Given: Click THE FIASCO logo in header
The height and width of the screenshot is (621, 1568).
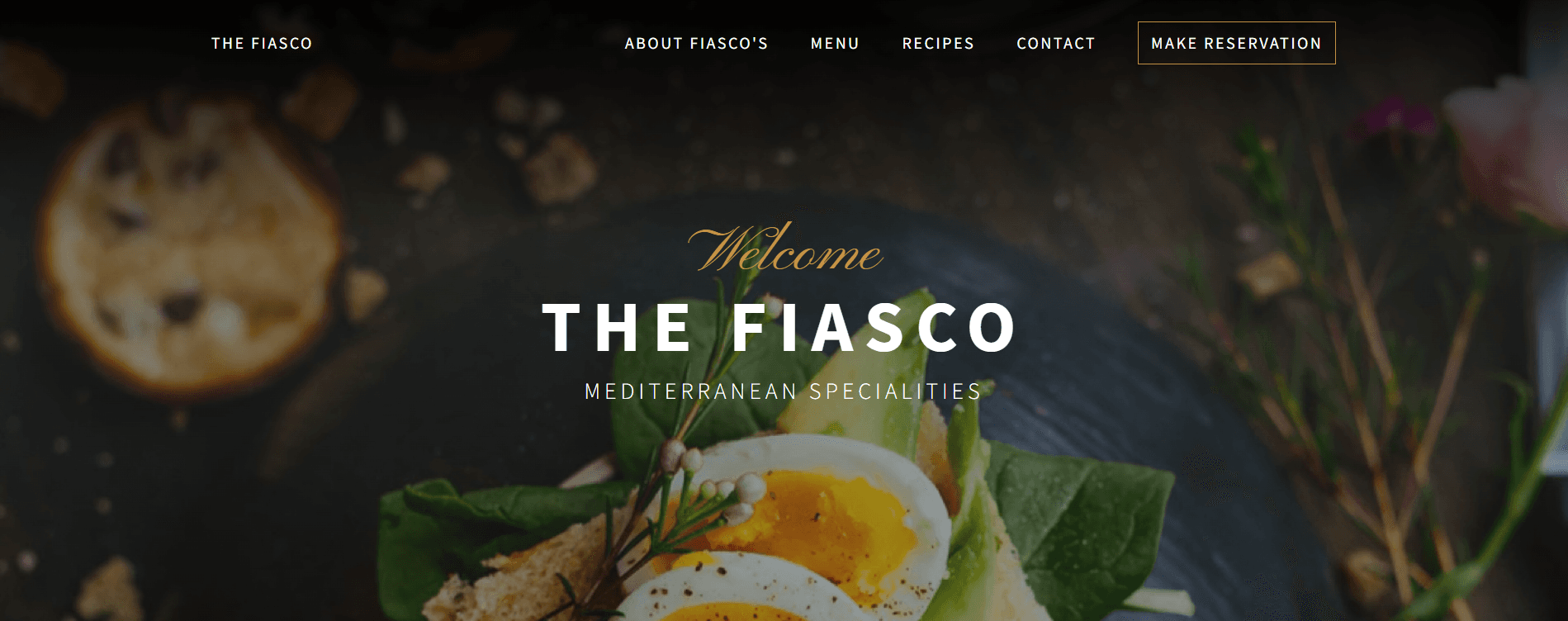Looking at the screenshot, I should pos(262,43).
